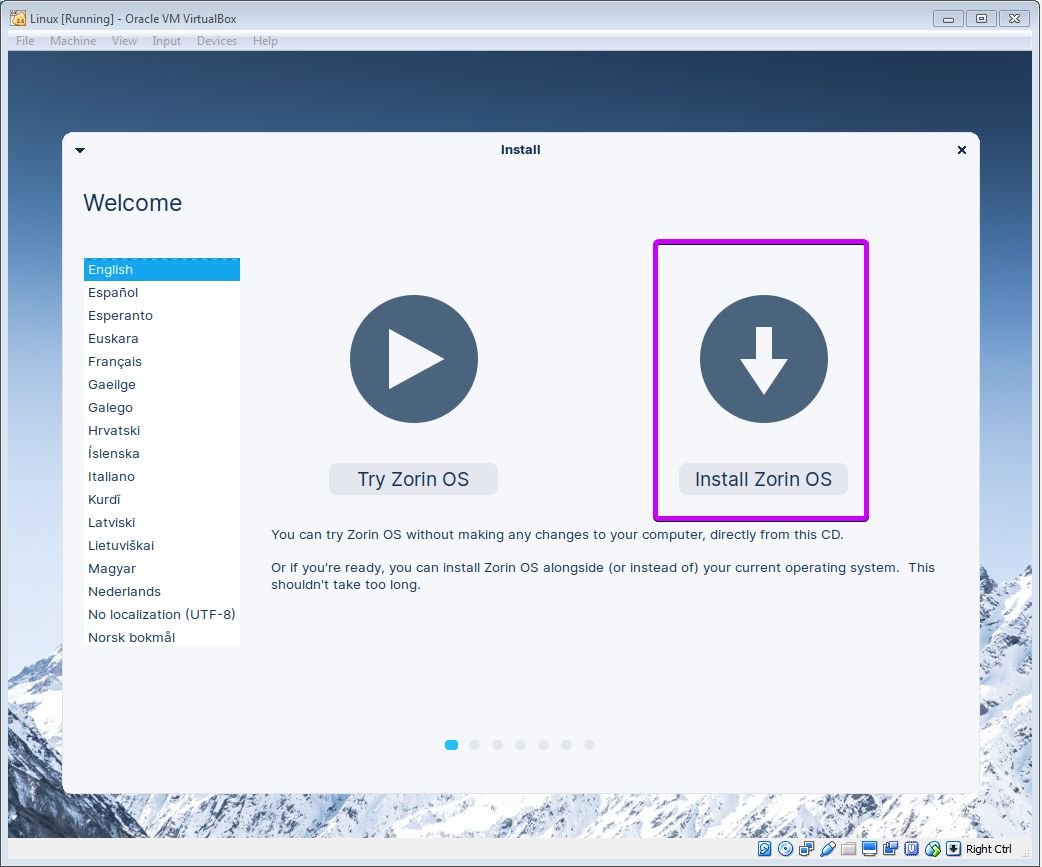Click the keyboard capture arrow icon

(954, 848)
